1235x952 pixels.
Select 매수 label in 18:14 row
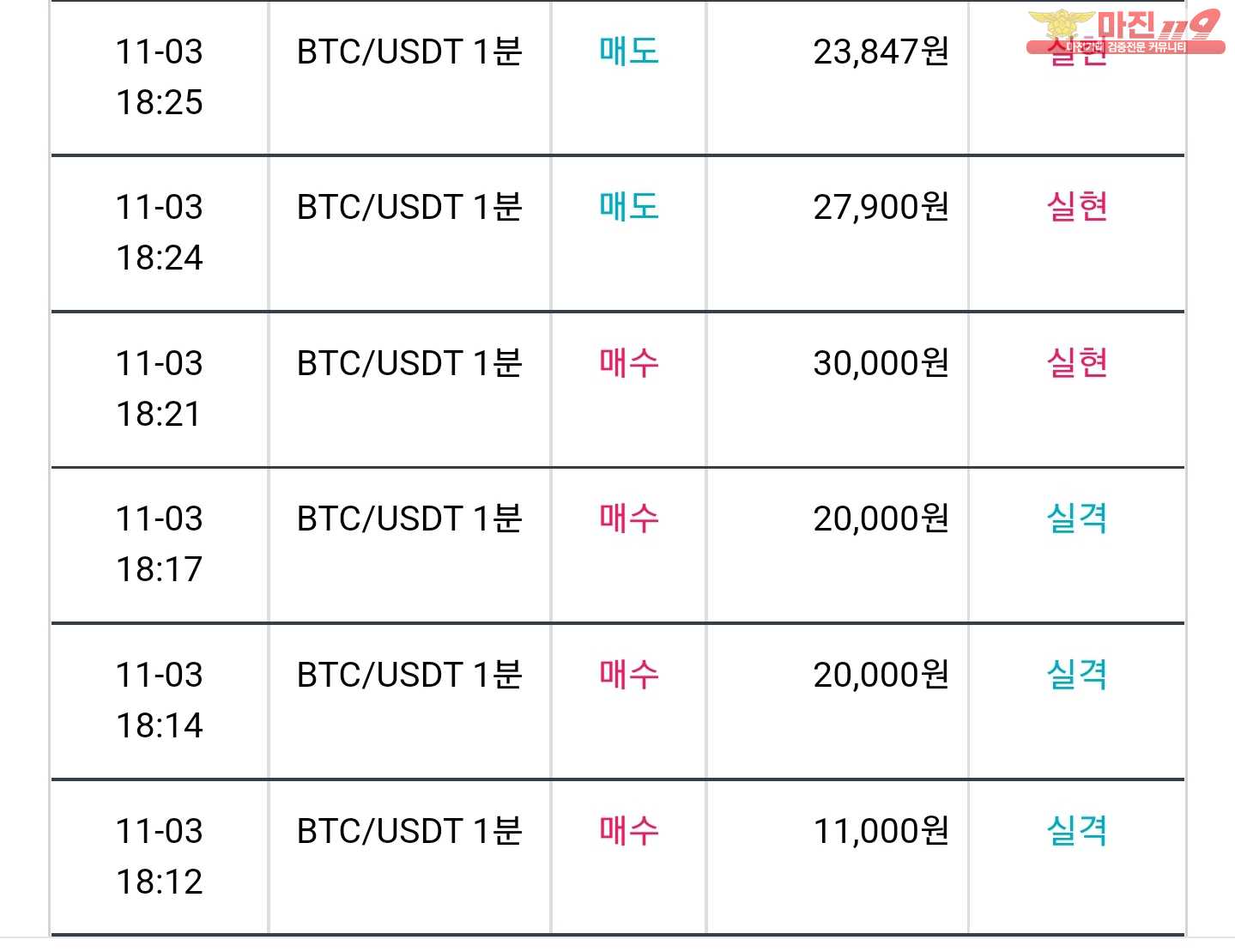pos(629,675)
